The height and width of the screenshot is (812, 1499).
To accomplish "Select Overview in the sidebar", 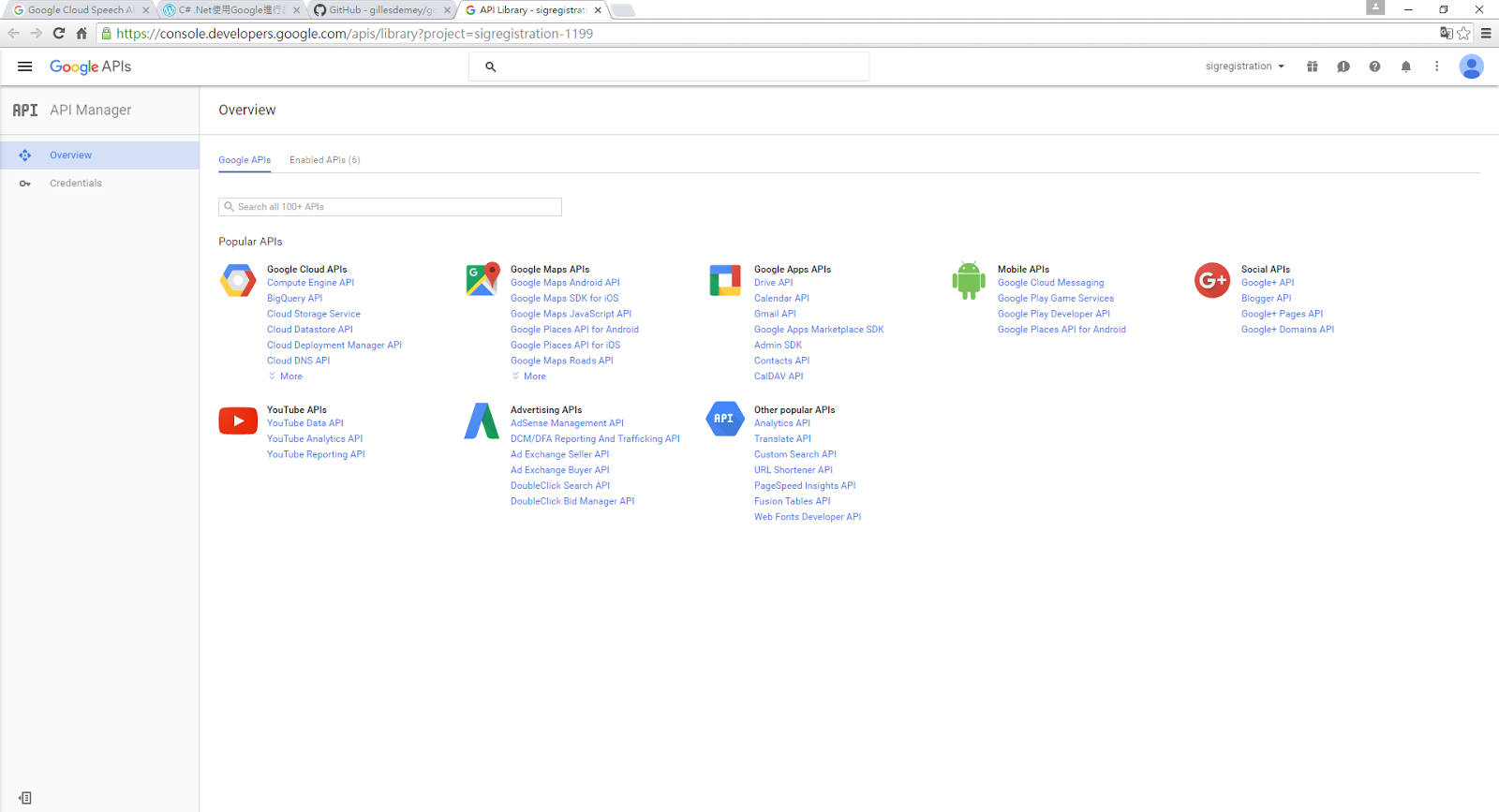I will [99, 155].
